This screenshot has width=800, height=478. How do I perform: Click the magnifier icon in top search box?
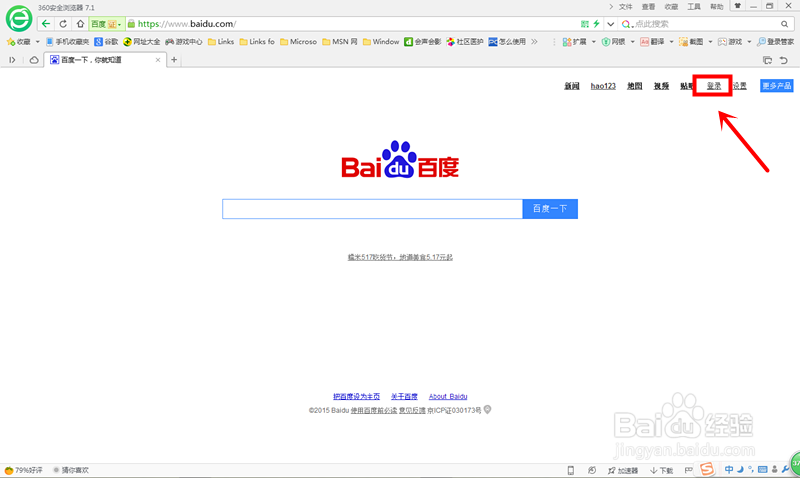tap(784, 24)
